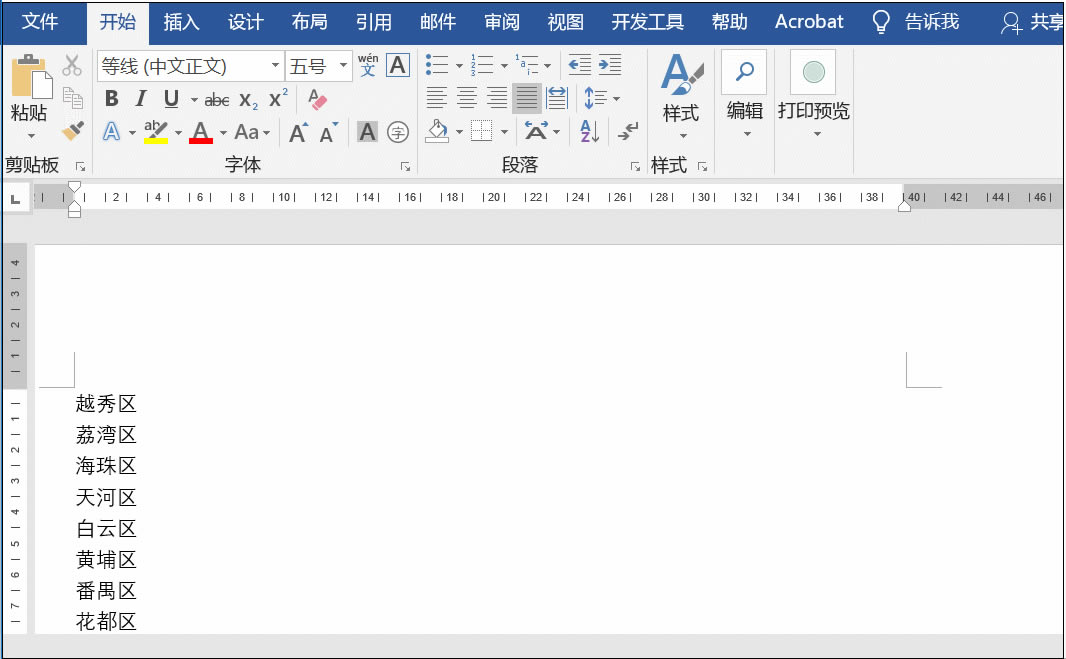Clear all formatting with the eraser icon

pos(315,98)
